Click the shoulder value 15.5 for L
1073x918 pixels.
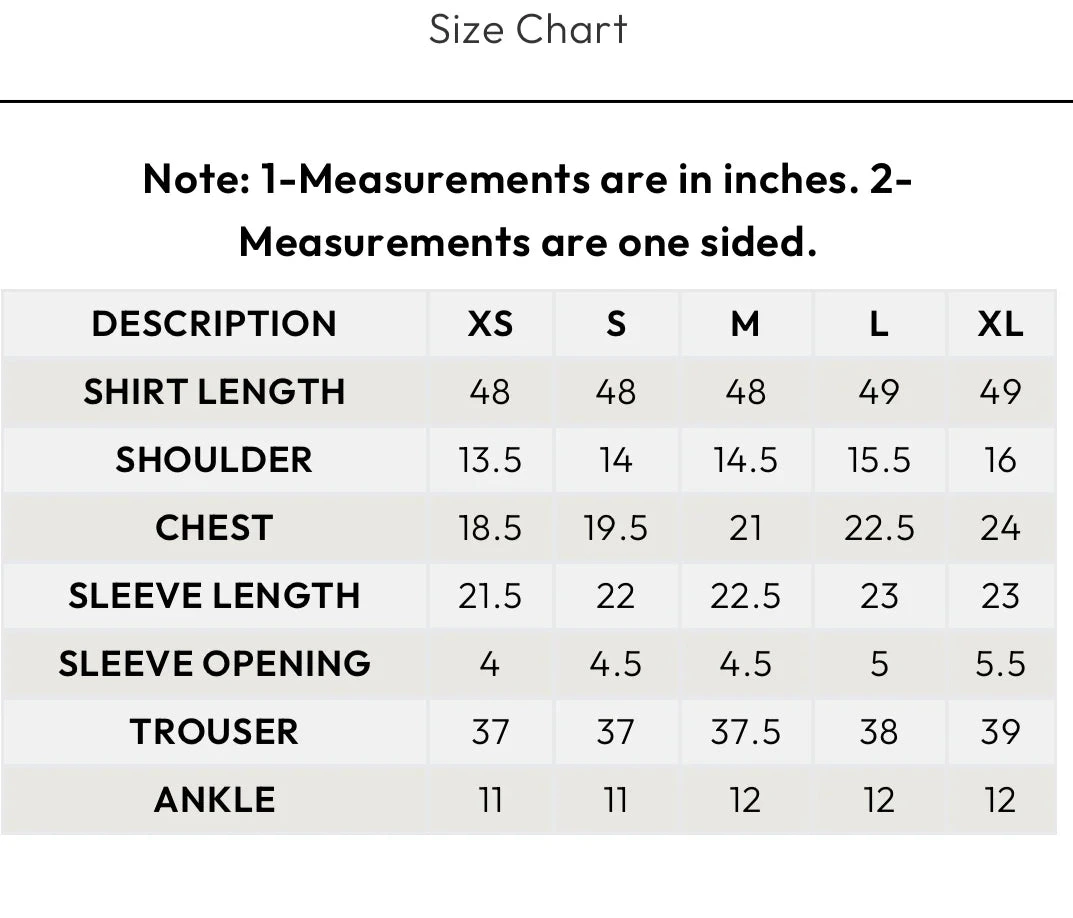(x=879, y=460)
